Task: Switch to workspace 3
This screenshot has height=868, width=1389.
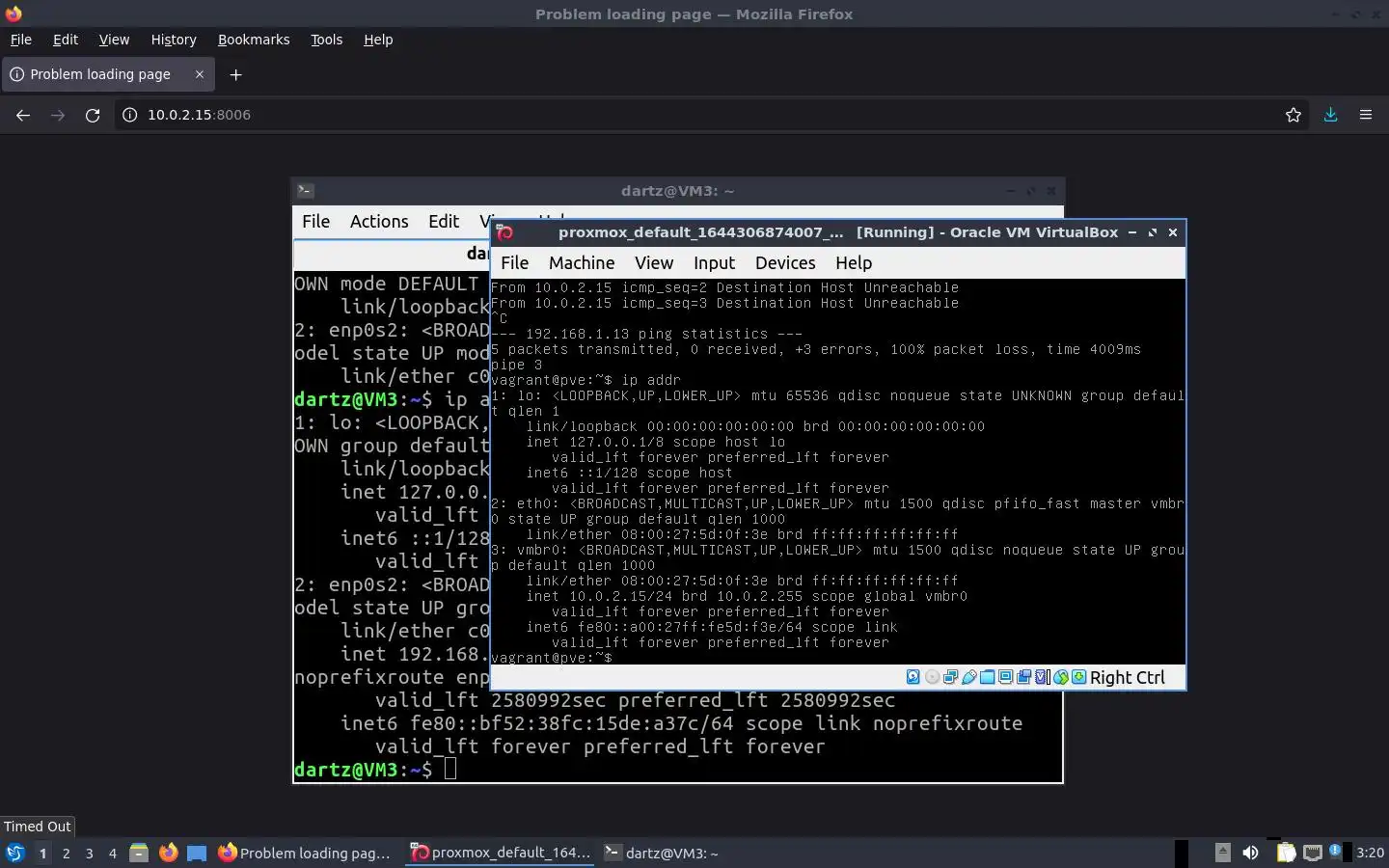Action: point(89,853)
